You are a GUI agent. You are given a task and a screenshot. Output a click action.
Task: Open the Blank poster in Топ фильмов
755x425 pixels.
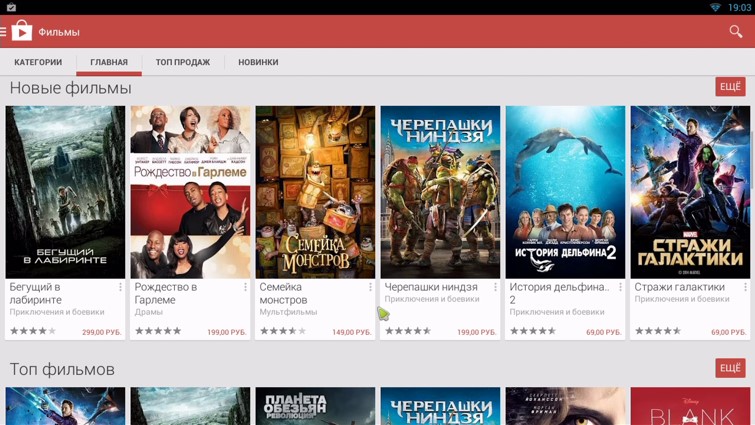[x=690, y=406]
